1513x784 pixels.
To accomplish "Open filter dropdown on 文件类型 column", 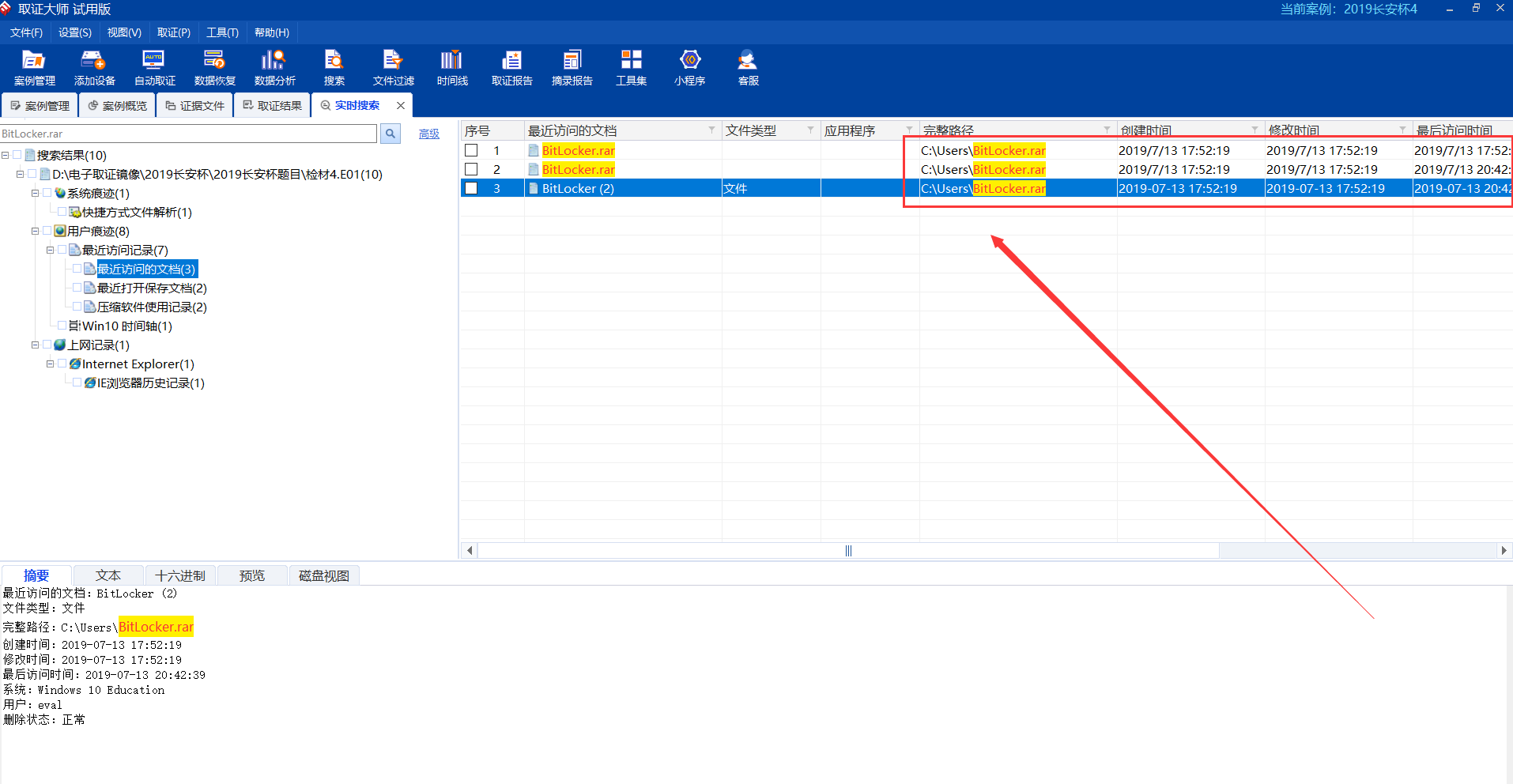I will click(x=810, y=130).
